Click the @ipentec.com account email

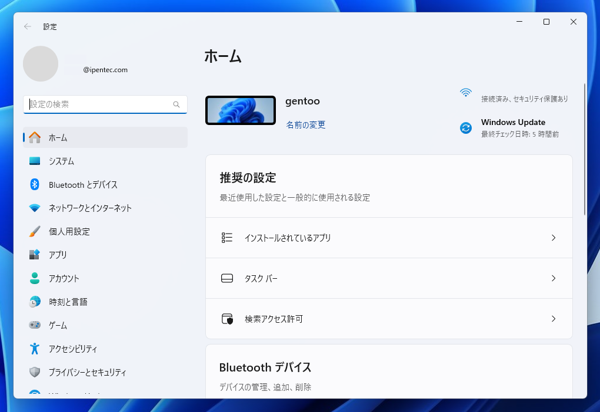105,70
